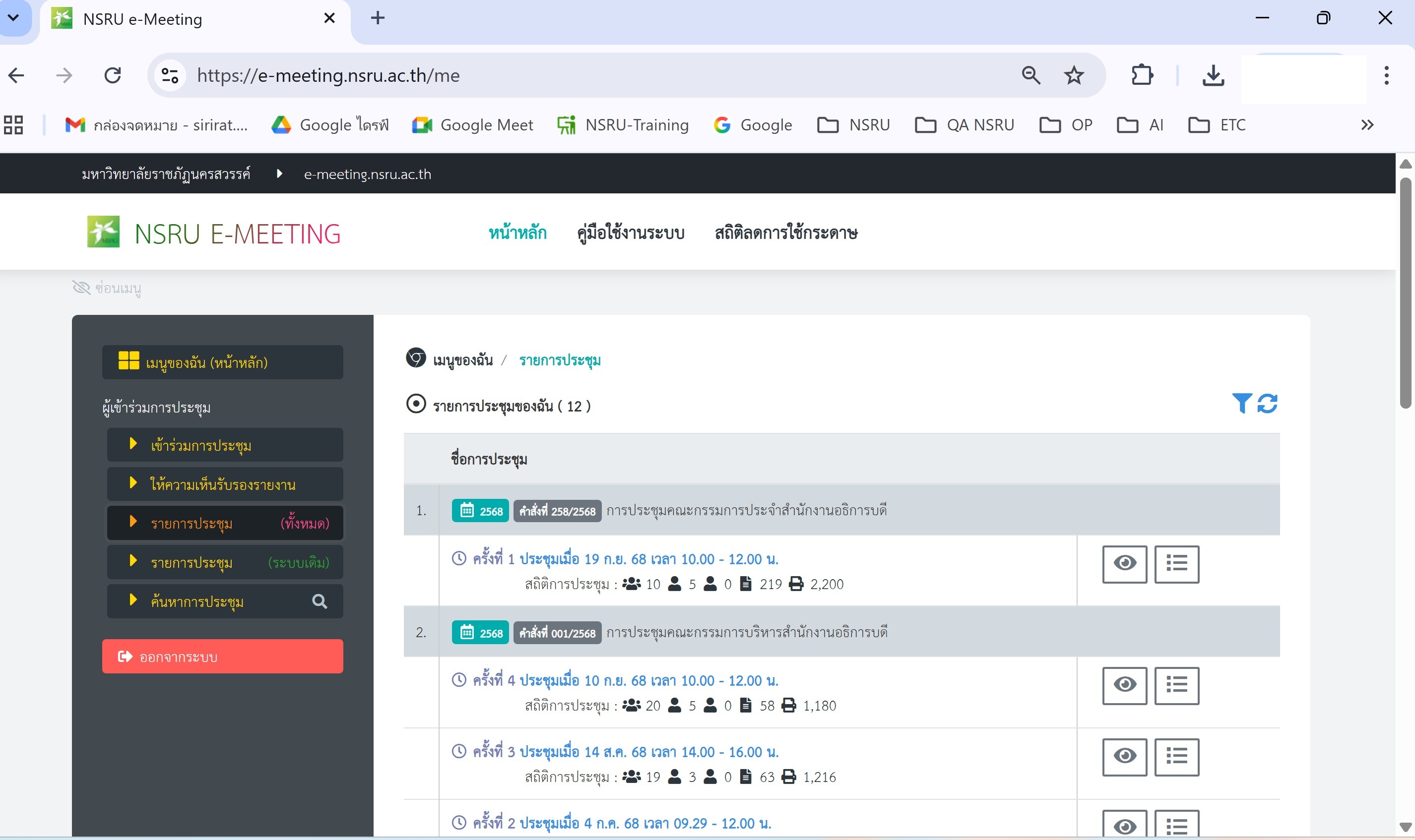Click the refresh icon beside the filter

coord(1267,404)
